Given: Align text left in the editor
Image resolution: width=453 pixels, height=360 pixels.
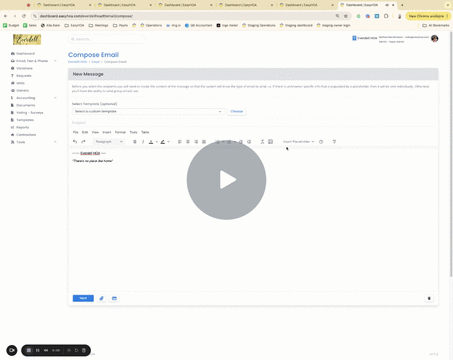Looking at the screenshot, I should (180, 142).
